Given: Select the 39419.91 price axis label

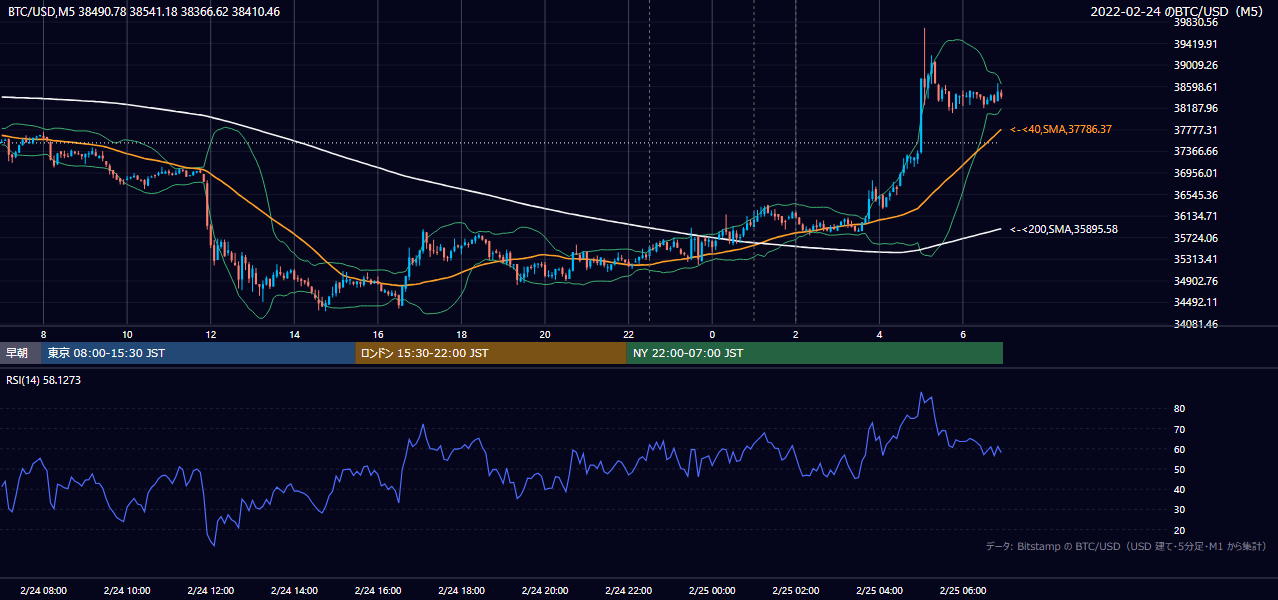Looking at the screenshot, I should (x=1195, y=44).
